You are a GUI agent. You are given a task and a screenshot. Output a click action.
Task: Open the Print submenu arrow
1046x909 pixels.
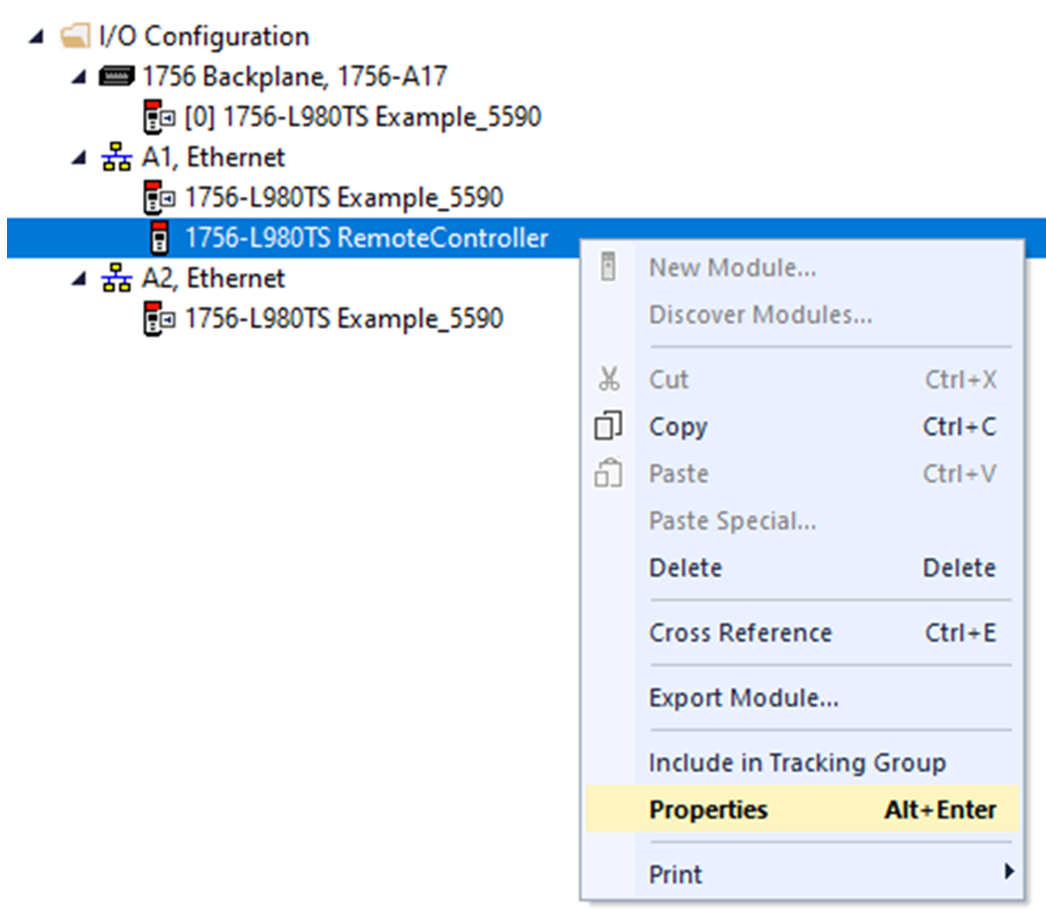point(1009,872)
